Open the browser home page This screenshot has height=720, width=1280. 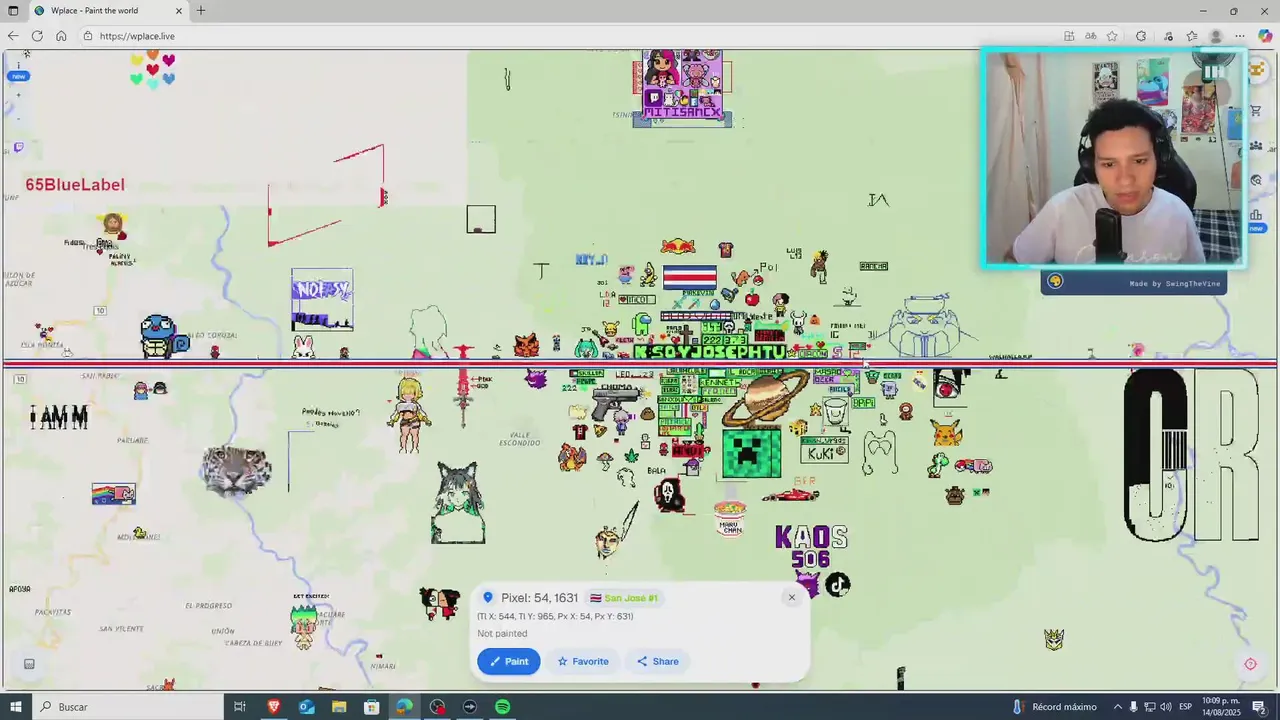coord(61,36)
